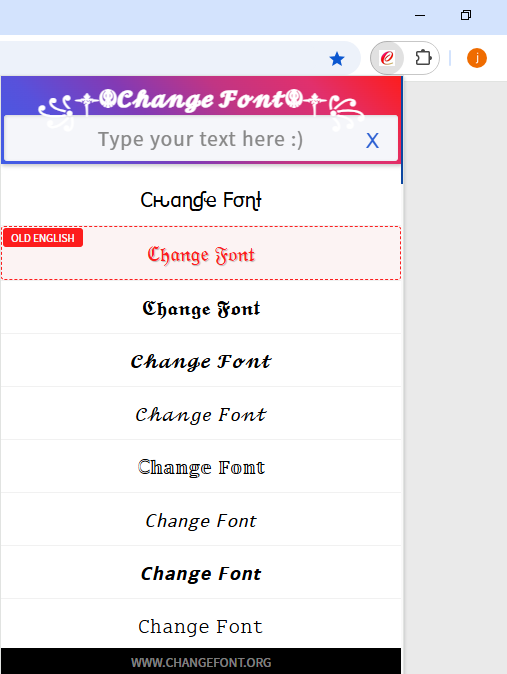Focus the 'Type your text here' field

[201, 138]
